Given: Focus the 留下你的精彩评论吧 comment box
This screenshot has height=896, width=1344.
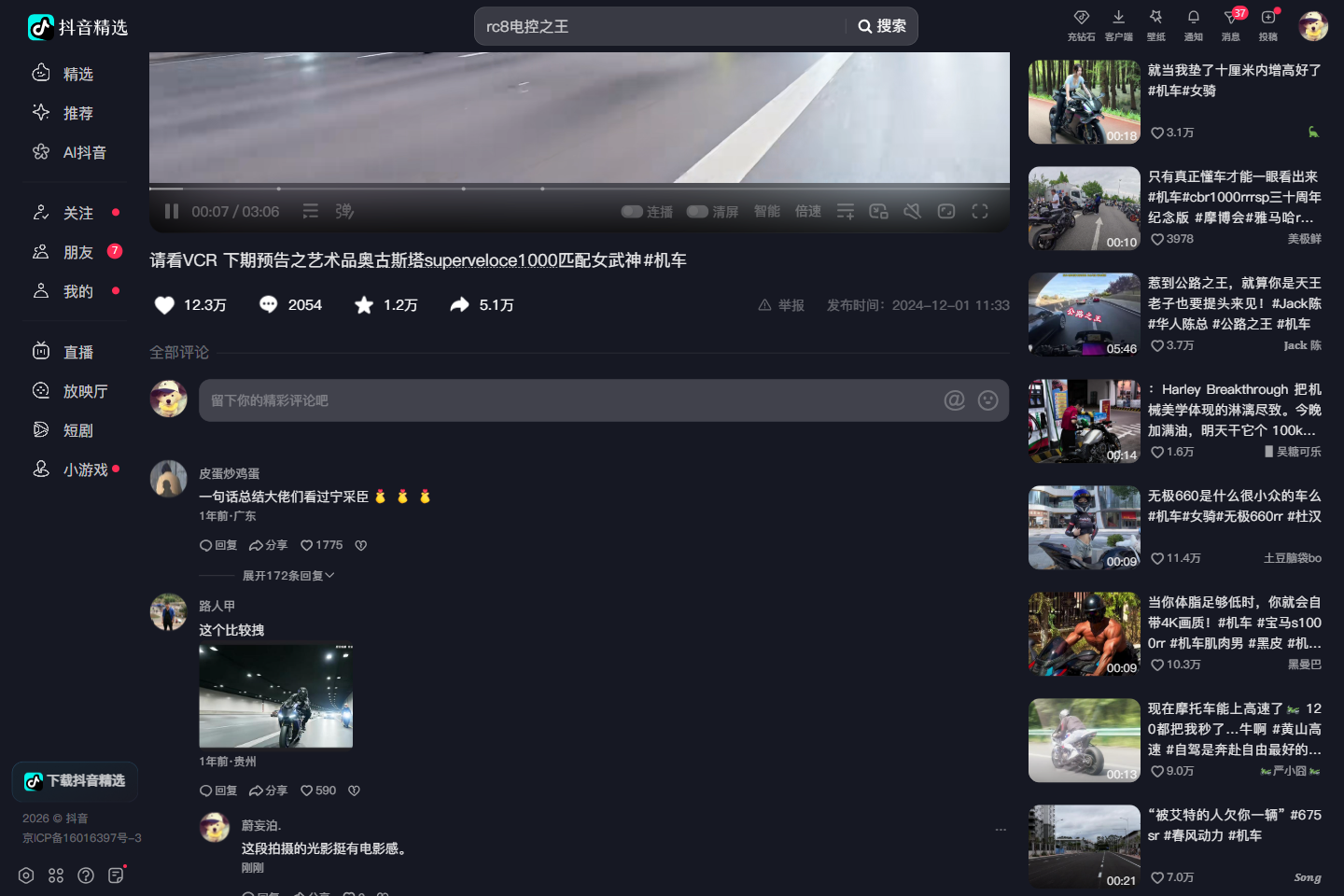Looking at the screenshot, I should 604,400.
